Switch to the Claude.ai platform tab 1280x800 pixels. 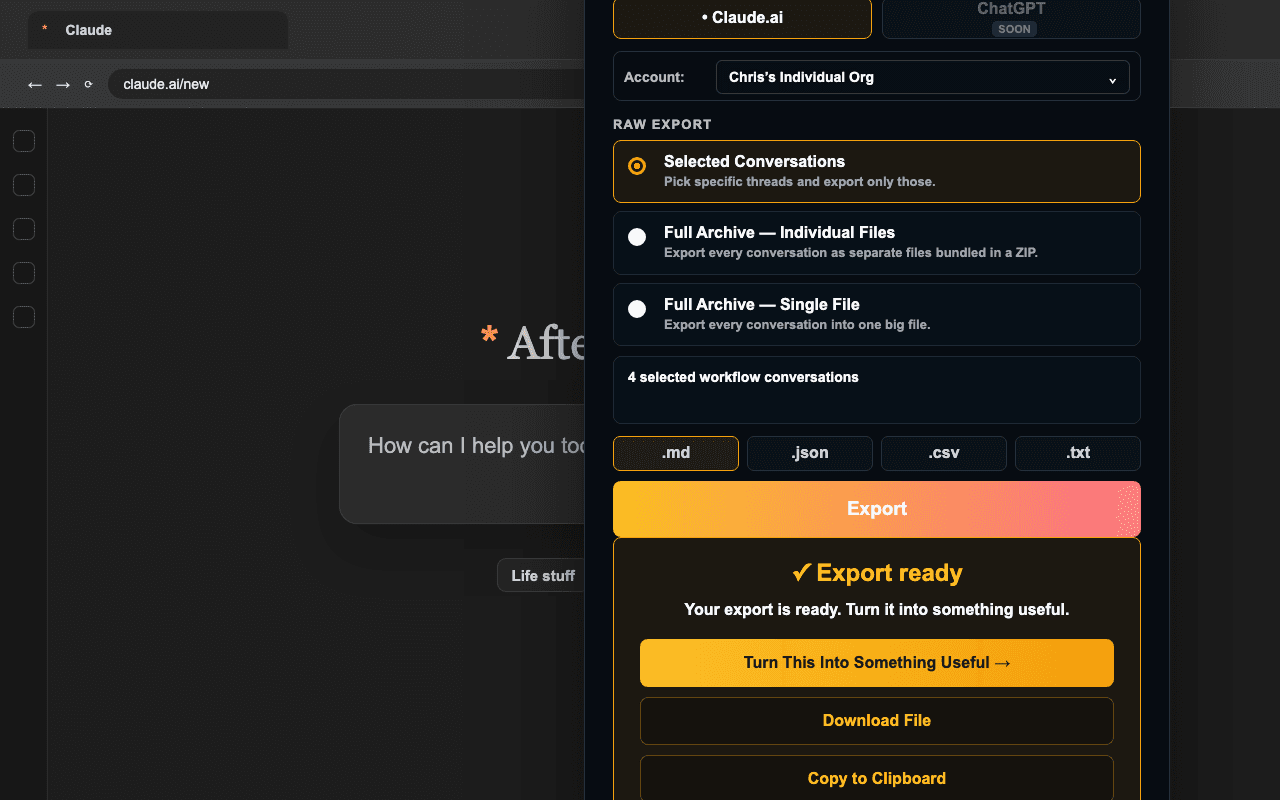tap(742, 18)
